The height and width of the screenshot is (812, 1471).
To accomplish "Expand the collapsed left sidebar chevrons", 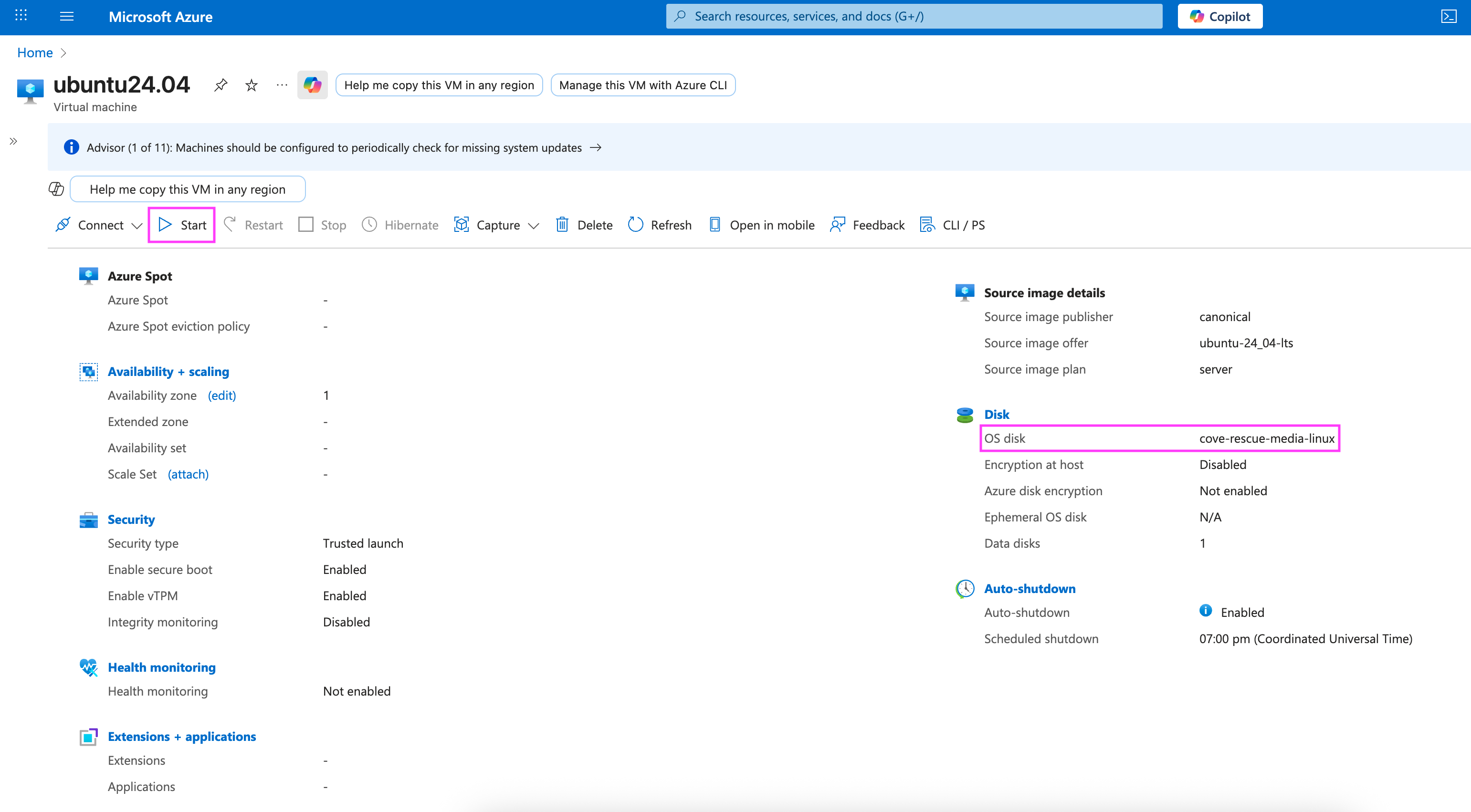I will pos(13,141).
